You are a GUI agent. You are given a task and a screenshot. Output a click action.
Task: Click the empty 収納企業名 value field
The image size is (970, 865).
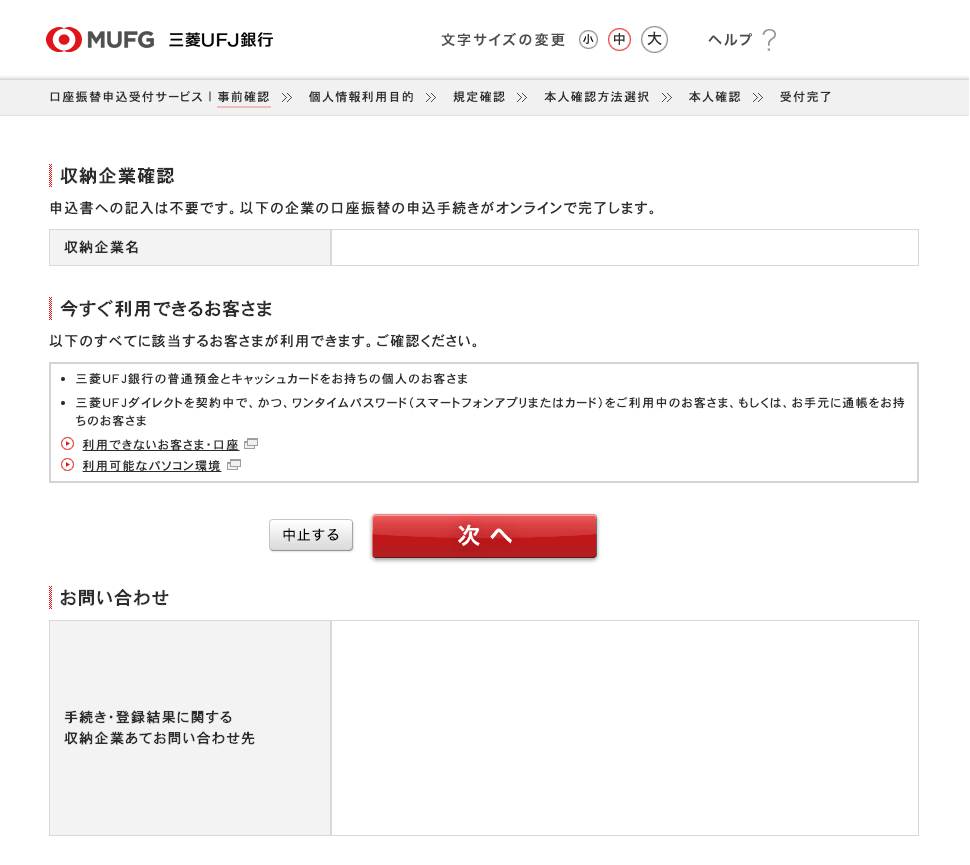pos(624,248)
